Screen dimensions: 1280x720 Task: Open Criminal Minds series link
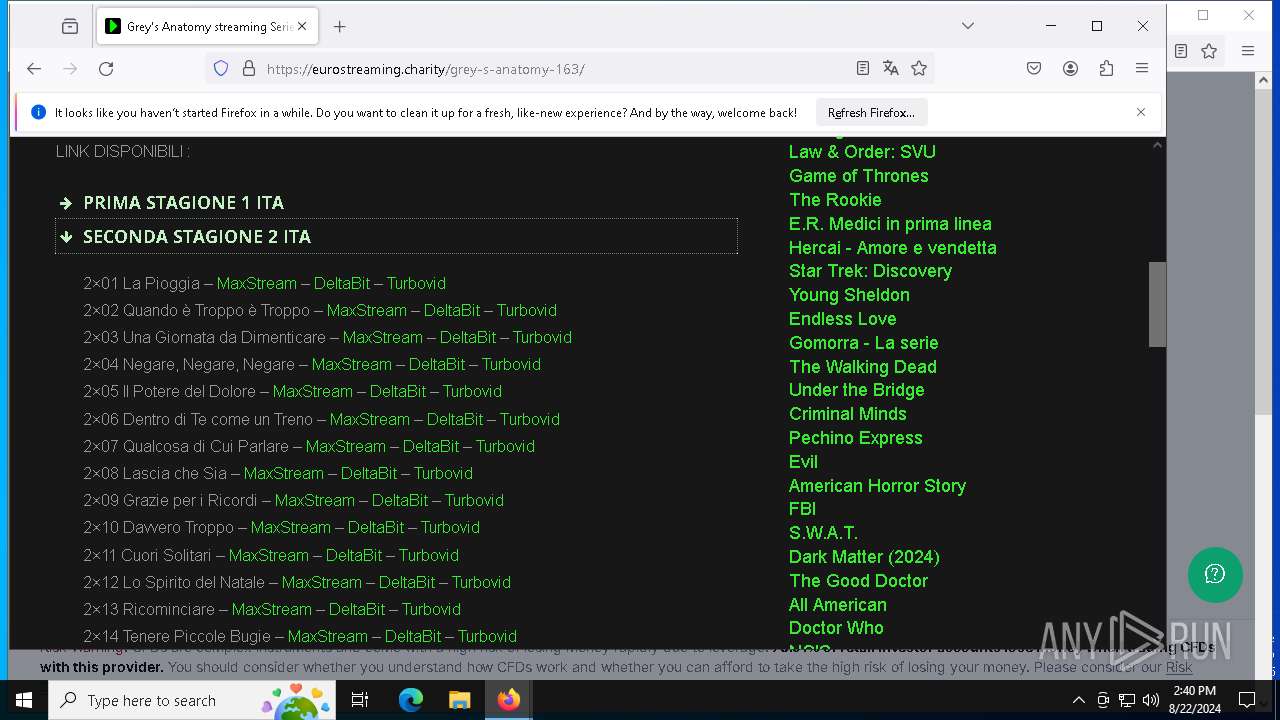pos(847,414)
